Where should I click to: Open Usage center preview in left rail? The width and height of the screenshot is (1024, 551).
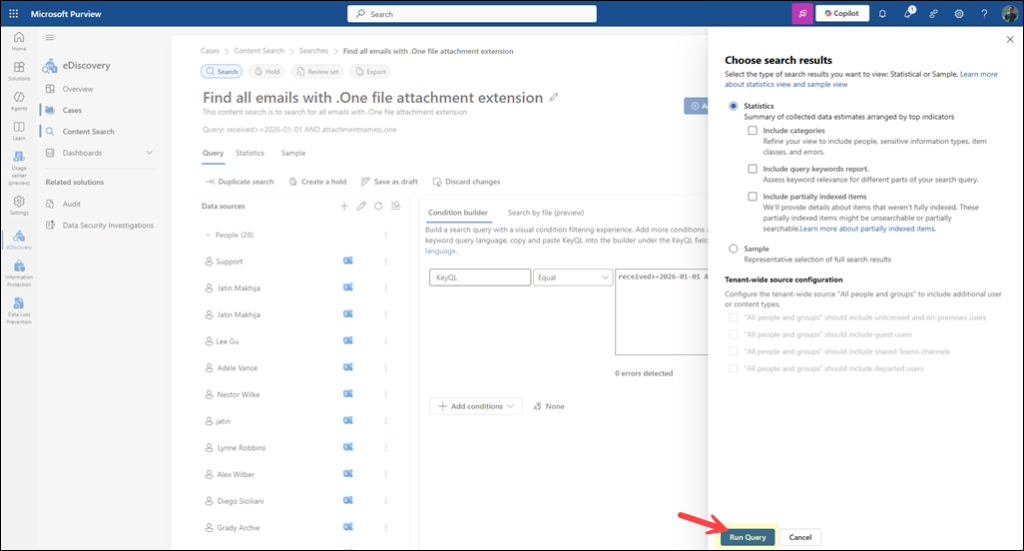point(19,168)
